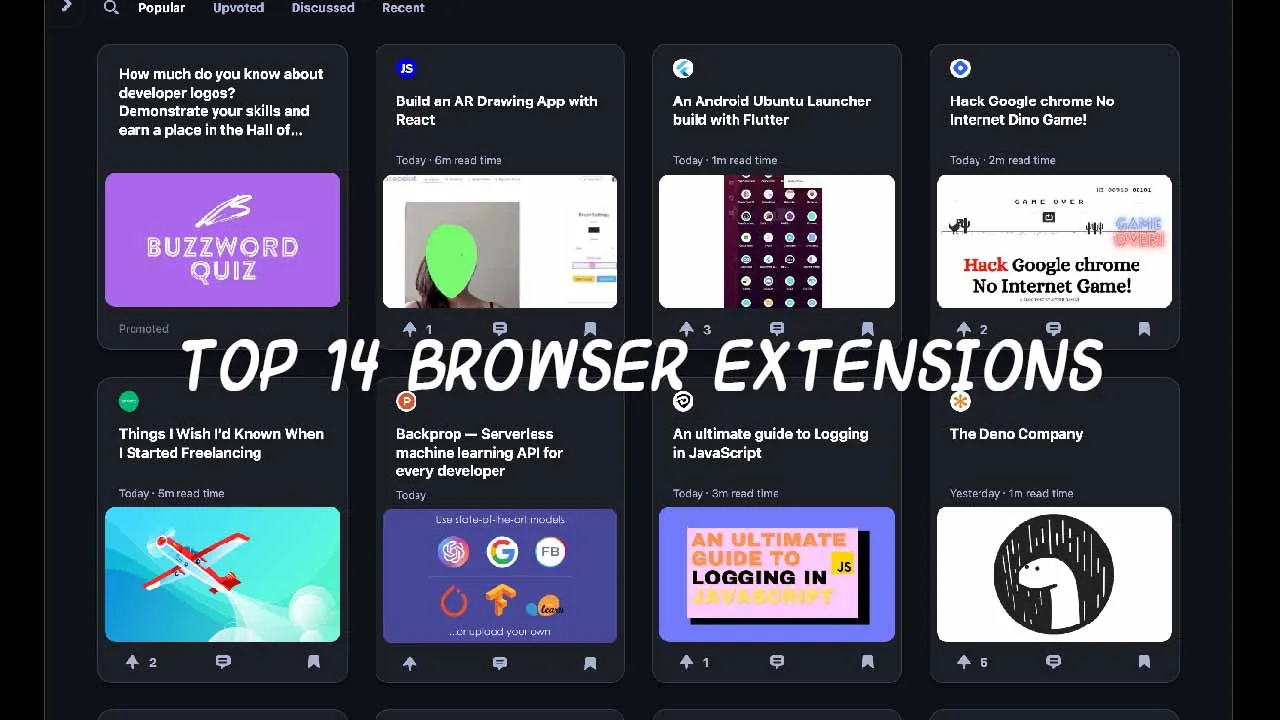
Task: Bookmark the Backprop post
Action: pos(590,663)
